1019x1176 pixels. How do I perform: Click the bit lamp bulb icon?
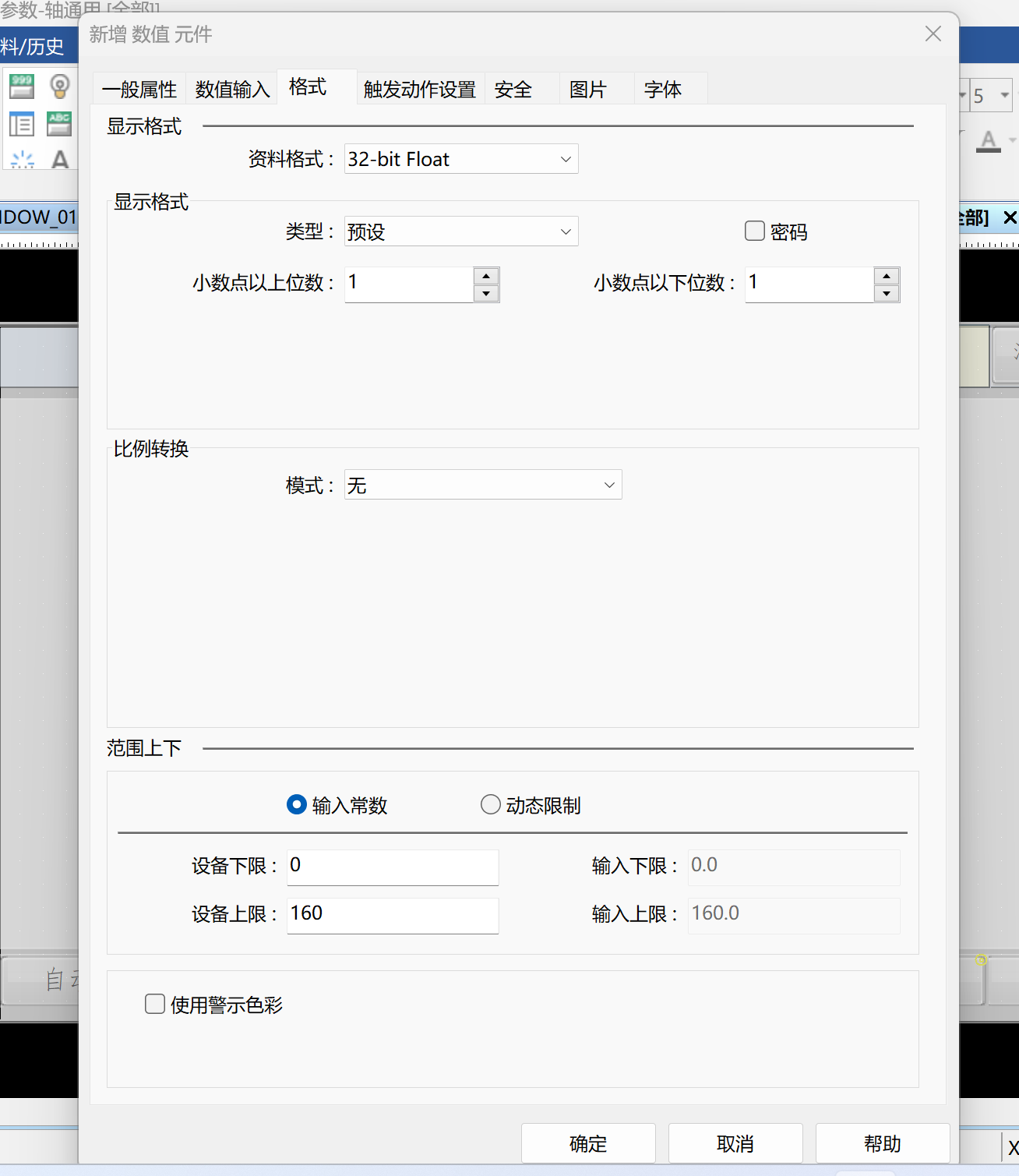[59, 86]
